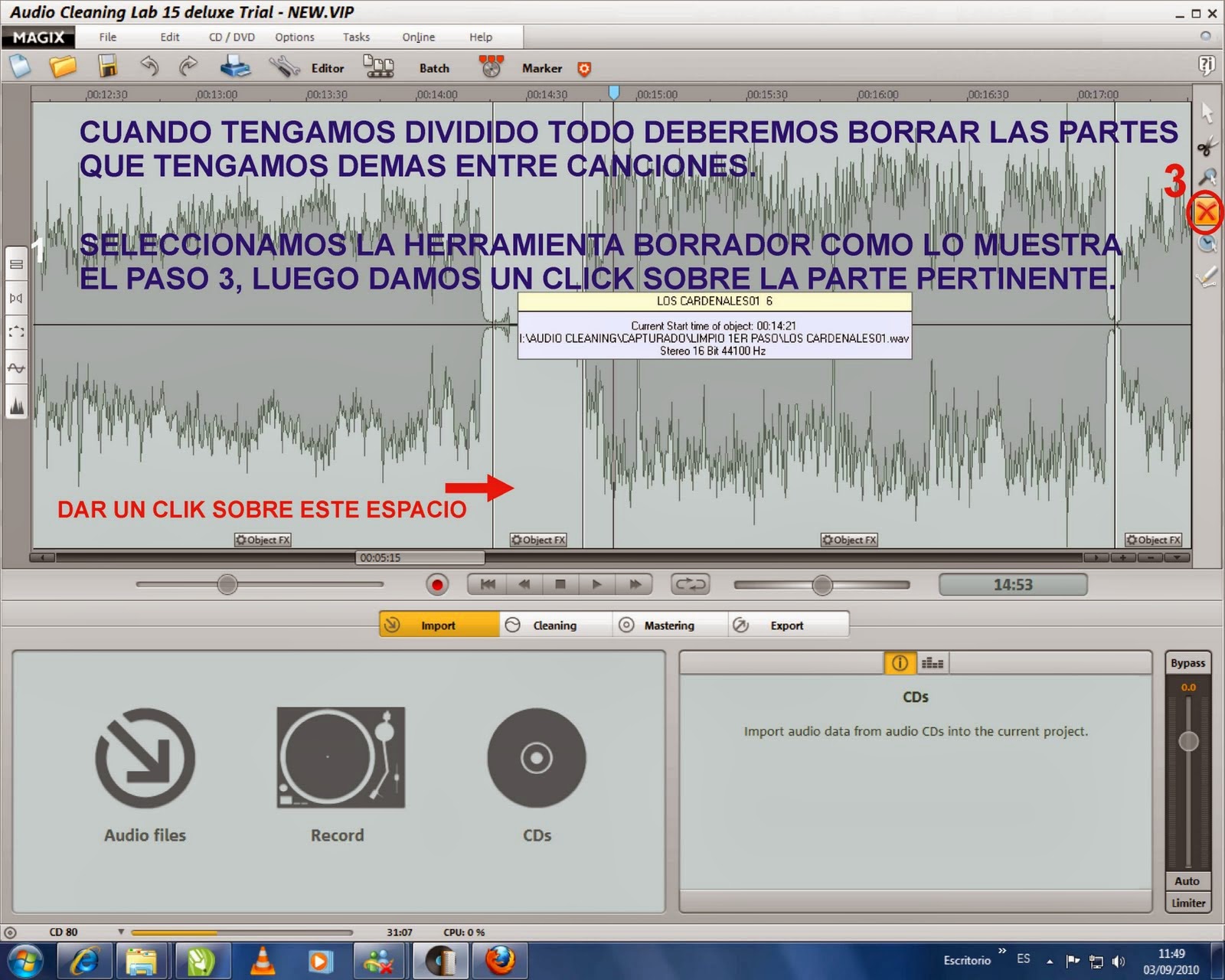Switch to the Mastering tab
1225x980 pixels.
coord(669,625)
